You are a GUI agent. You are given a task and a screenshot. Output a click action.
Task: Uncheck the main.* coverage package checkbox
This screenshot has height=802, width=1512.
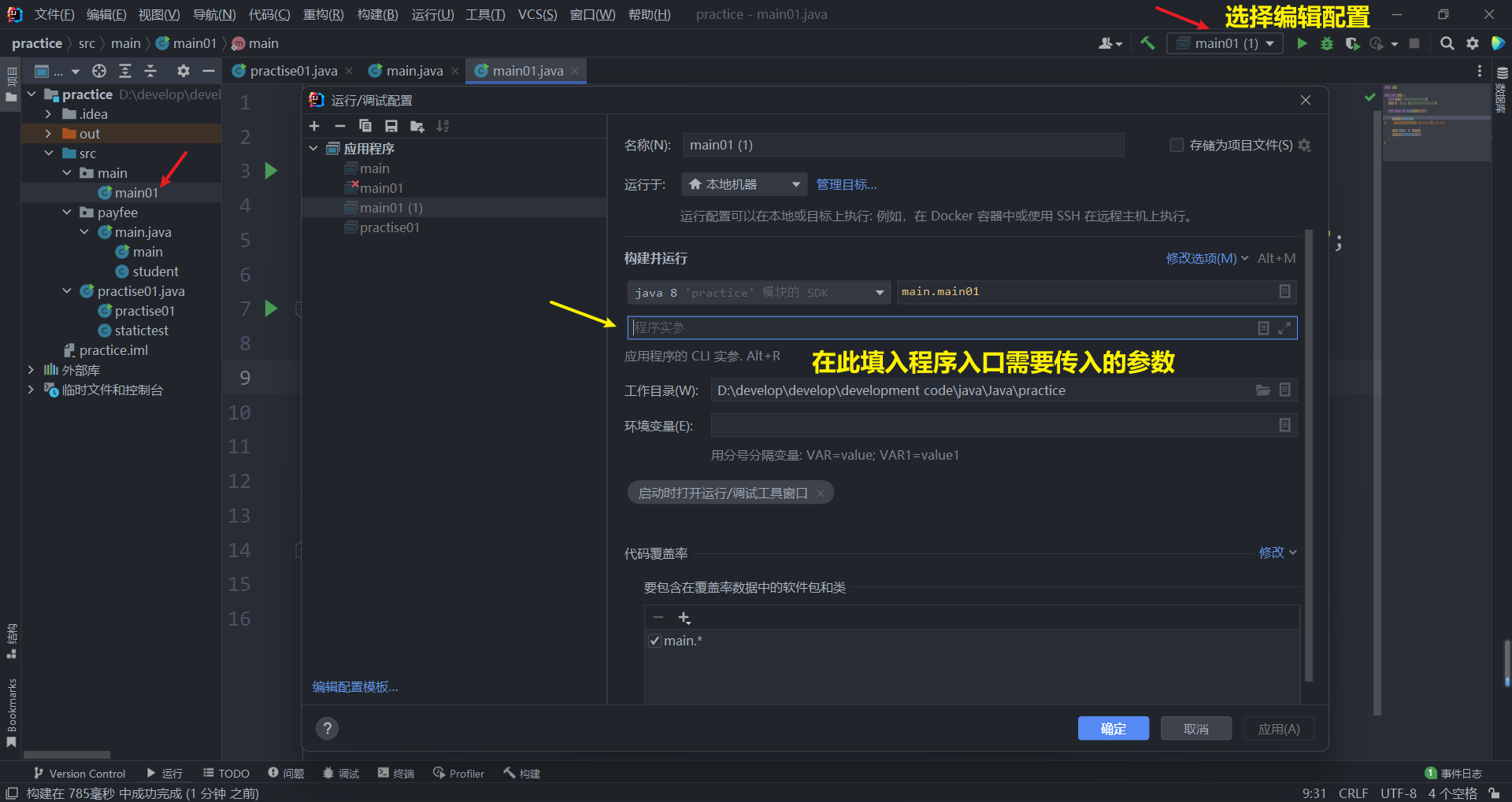(654, 640)
